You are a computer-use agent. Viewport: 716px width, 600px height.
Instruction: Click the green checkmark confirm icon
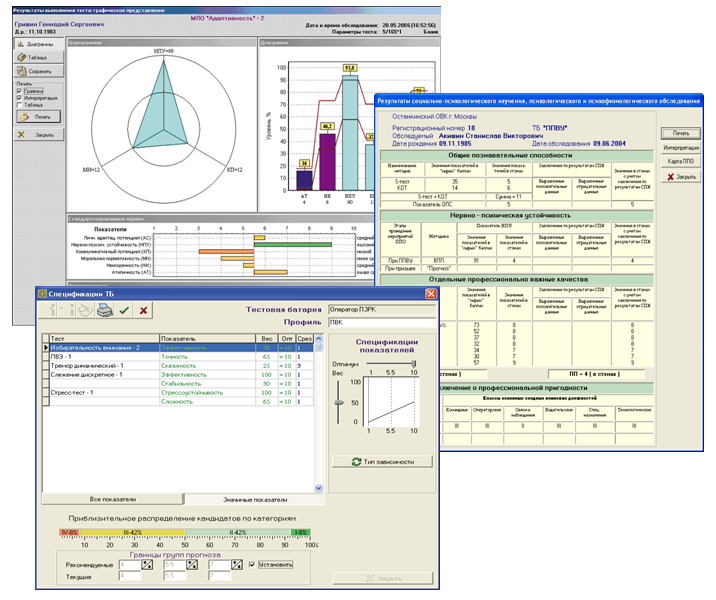pyautogui.click(x=124, y=311)
